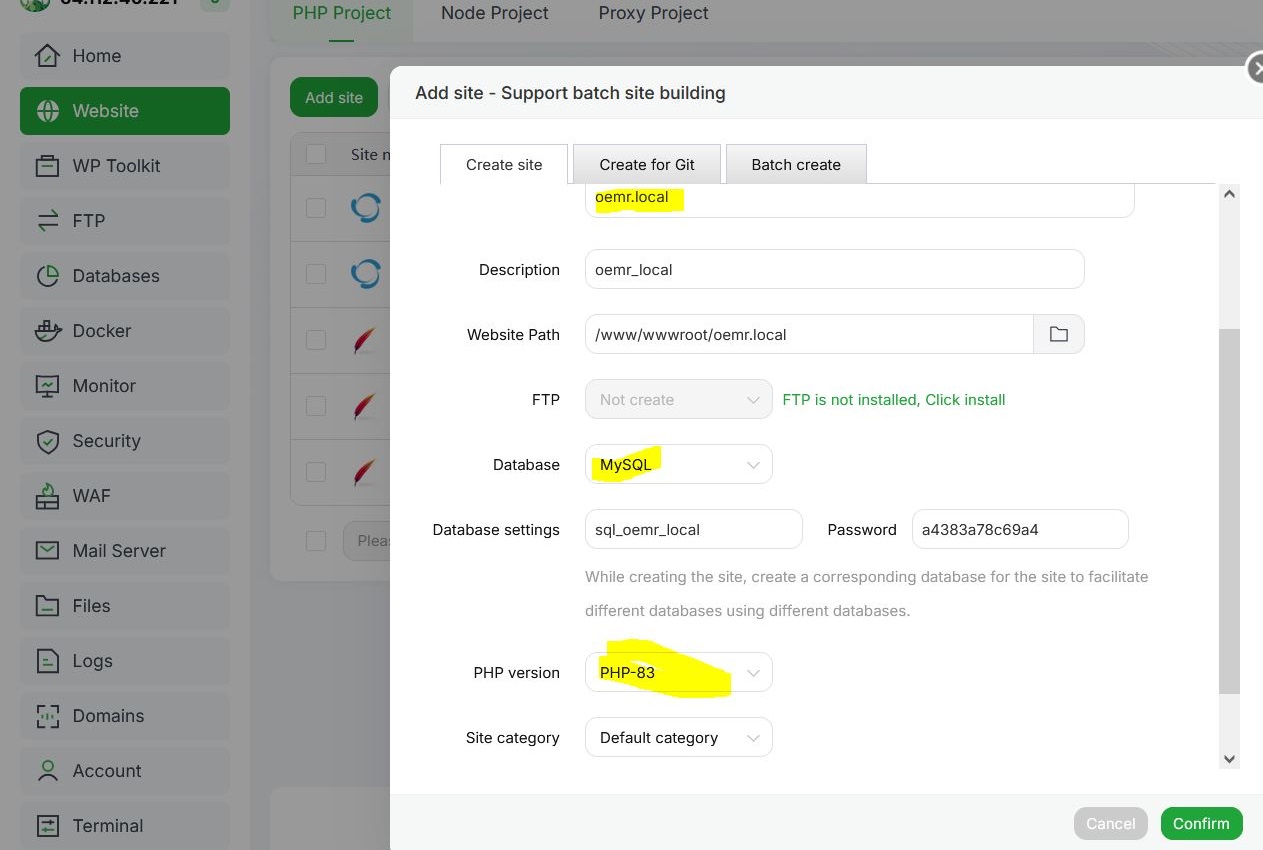
Task: Expand the Site category dropdown
Action: click(678, 738)
